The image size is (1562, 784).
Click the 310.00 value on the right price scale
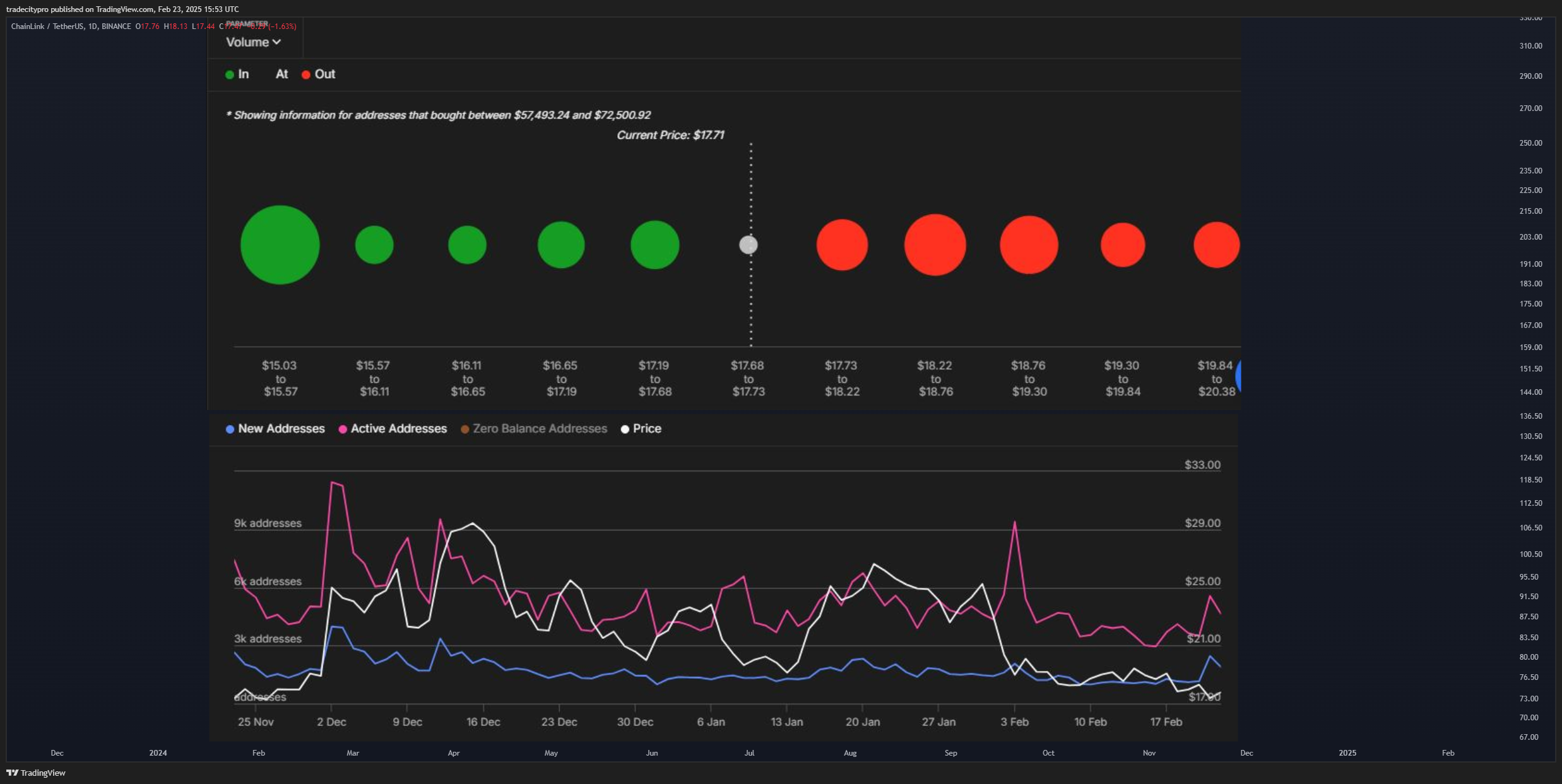[1530, 46]
